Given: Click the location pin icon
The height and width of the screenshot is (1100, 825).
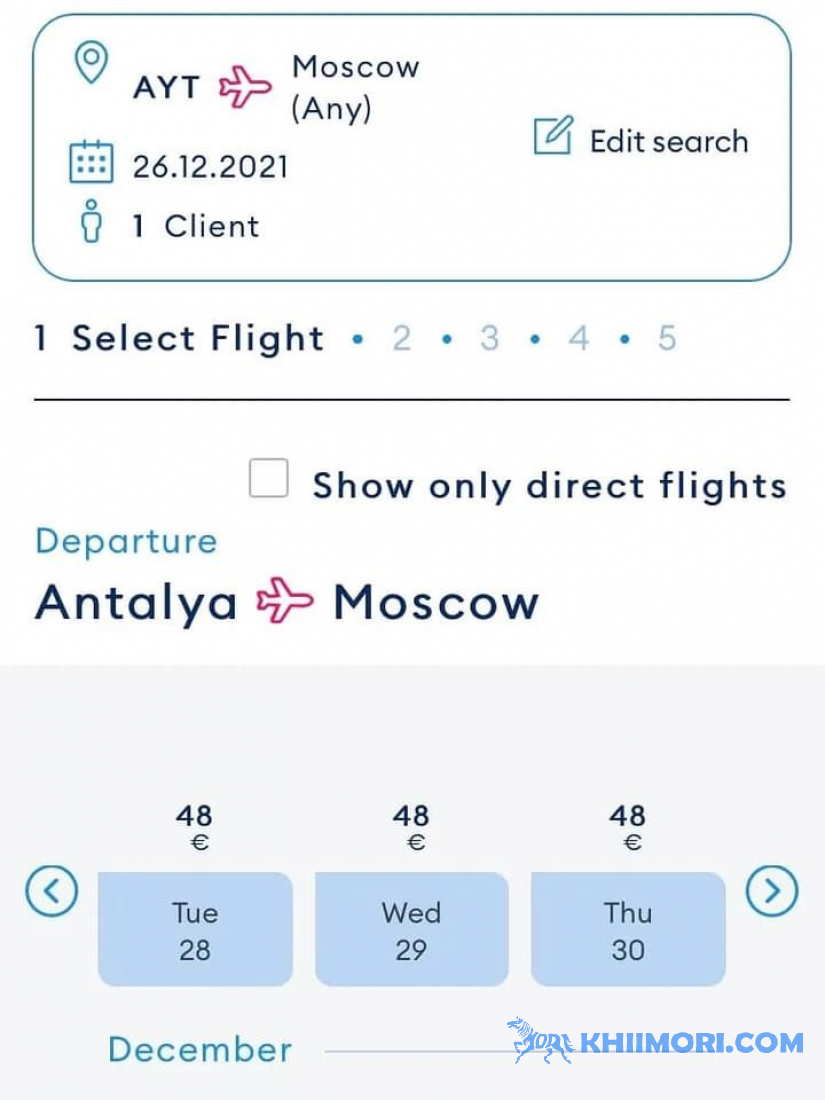Looking at the screenshot, I should tap(91, 62).
